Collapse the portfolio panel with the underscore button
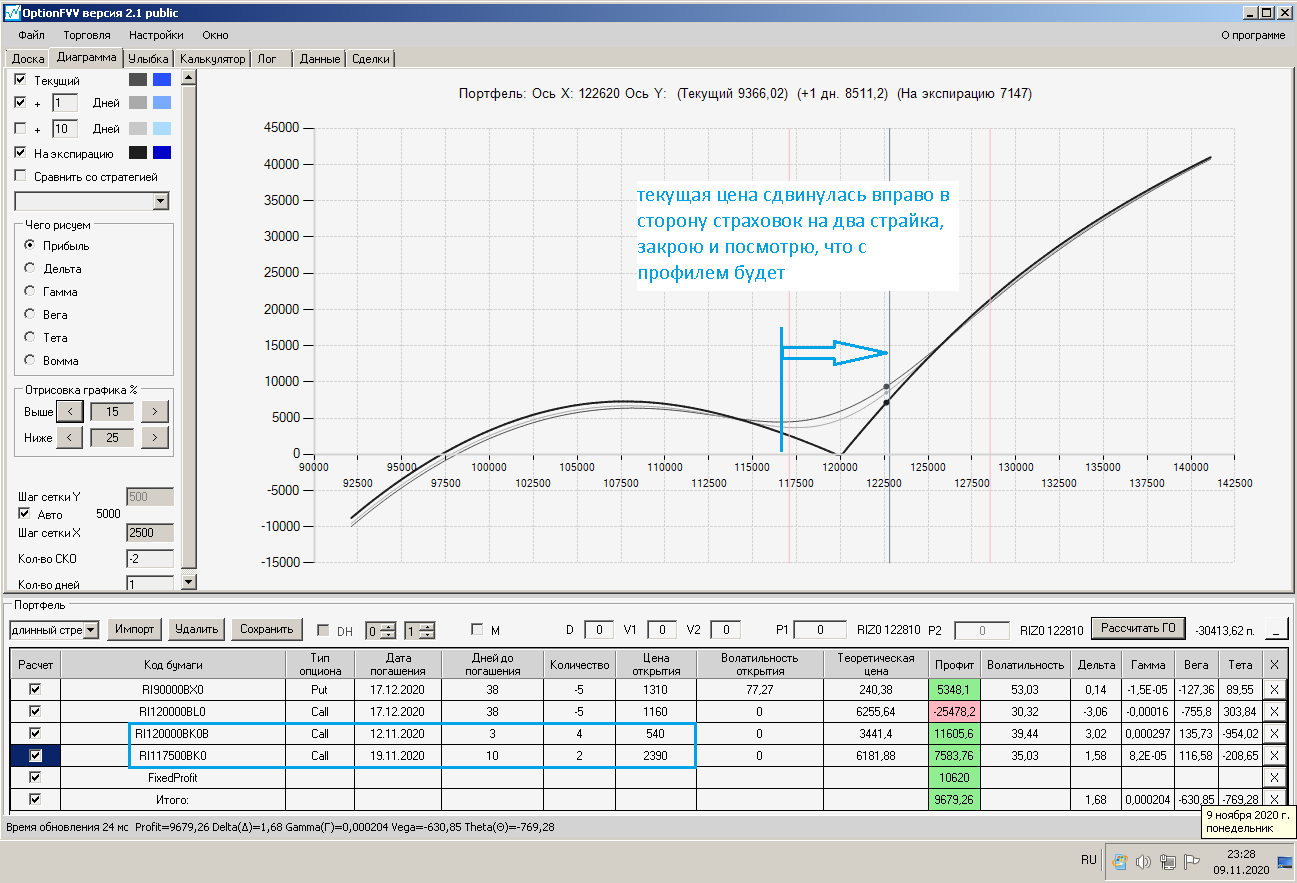Image resolution: width=1297 pixels, height=883 pixels. (1276, 629)
